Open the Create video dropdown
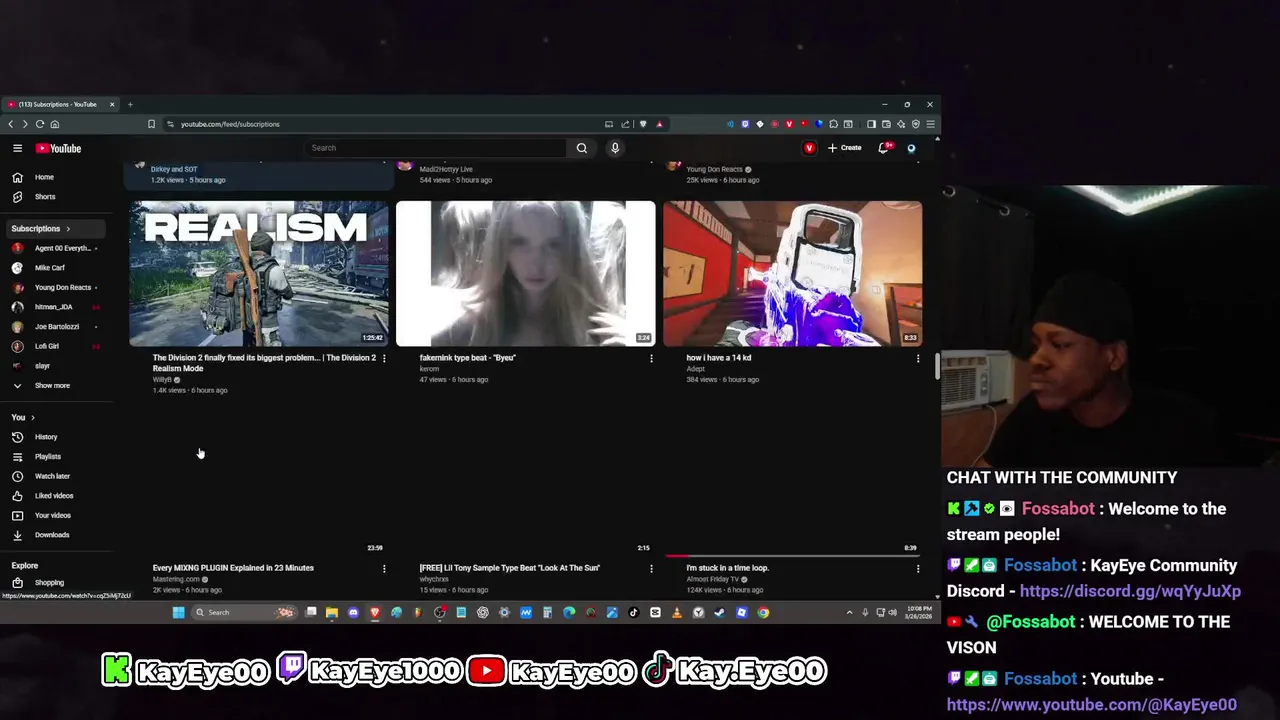Image resolution: width=1280 pixels, height=720 pixels. (x=845, y=148)
